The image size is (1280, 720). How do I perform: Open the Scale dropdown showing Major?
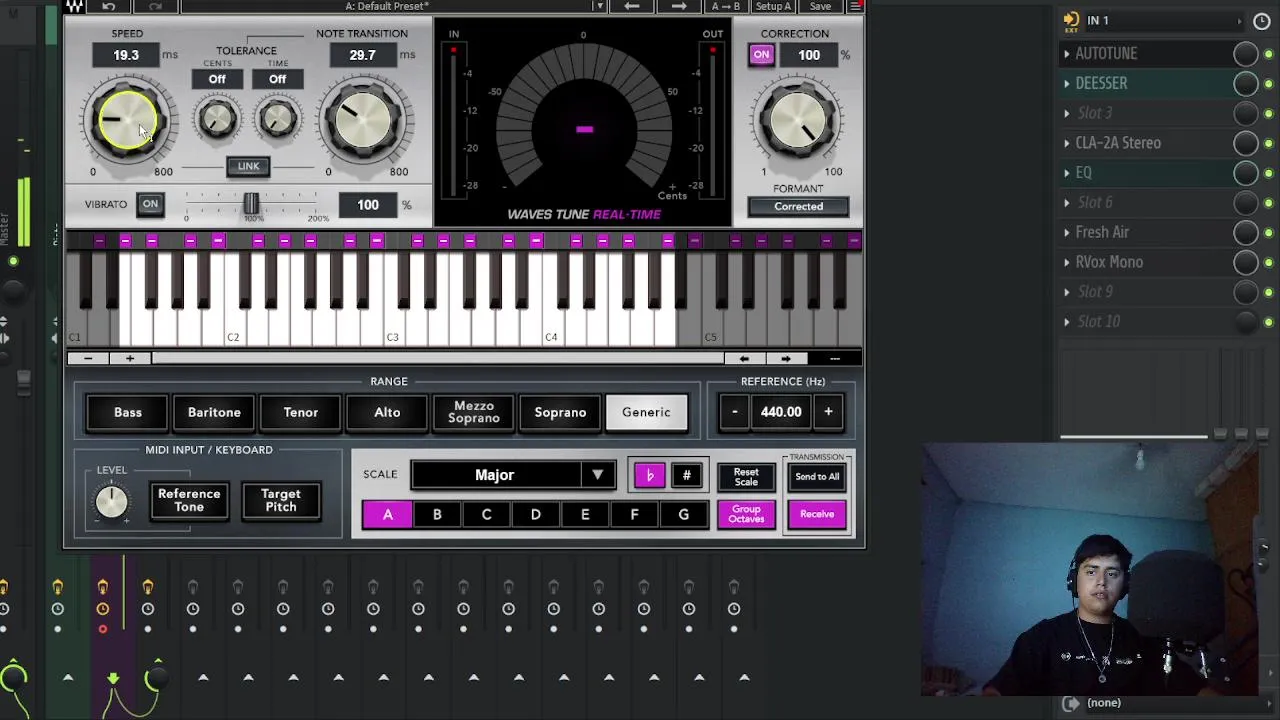pos(513,475)
